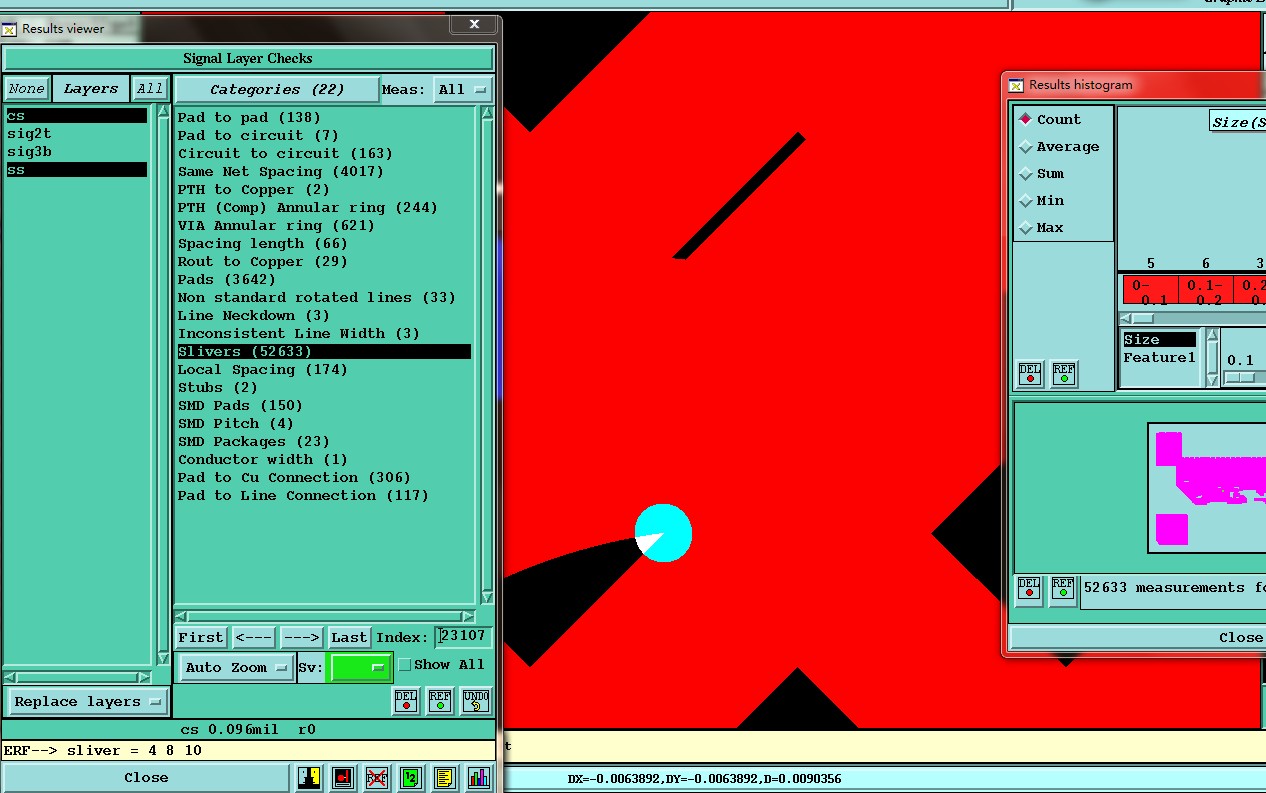Screen dimensions: 1266x793
Task: Close the Results viewer with Close button
Action: (x=146, y=777)
